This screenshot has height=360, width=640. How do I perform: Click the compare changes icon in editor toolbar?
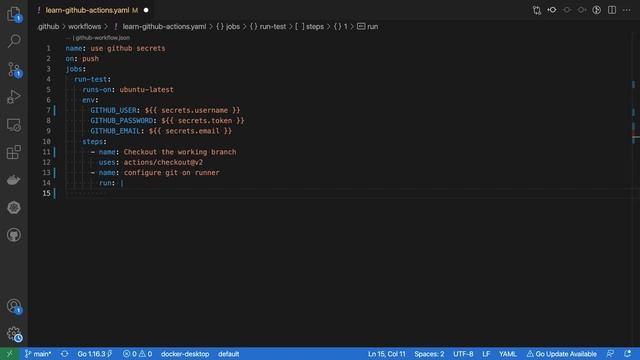point(537,10)
